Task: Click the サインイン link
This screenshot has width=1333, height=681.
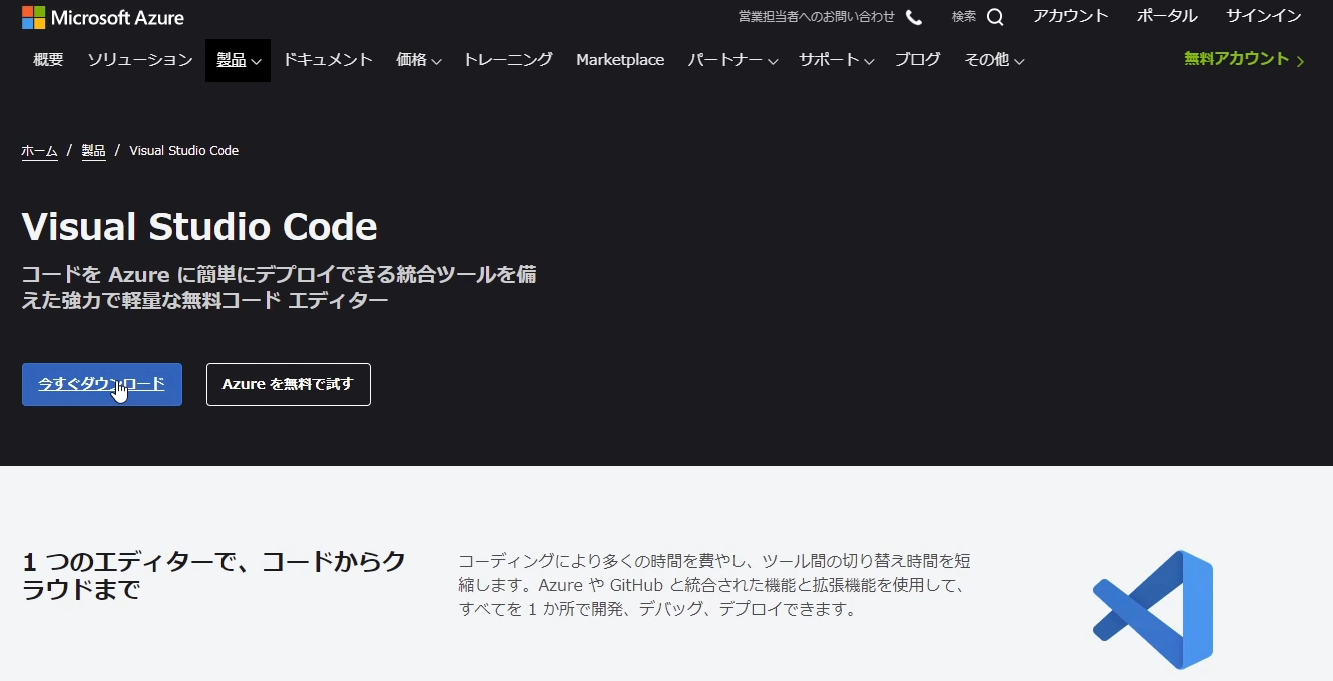Action: (1264, 16)
